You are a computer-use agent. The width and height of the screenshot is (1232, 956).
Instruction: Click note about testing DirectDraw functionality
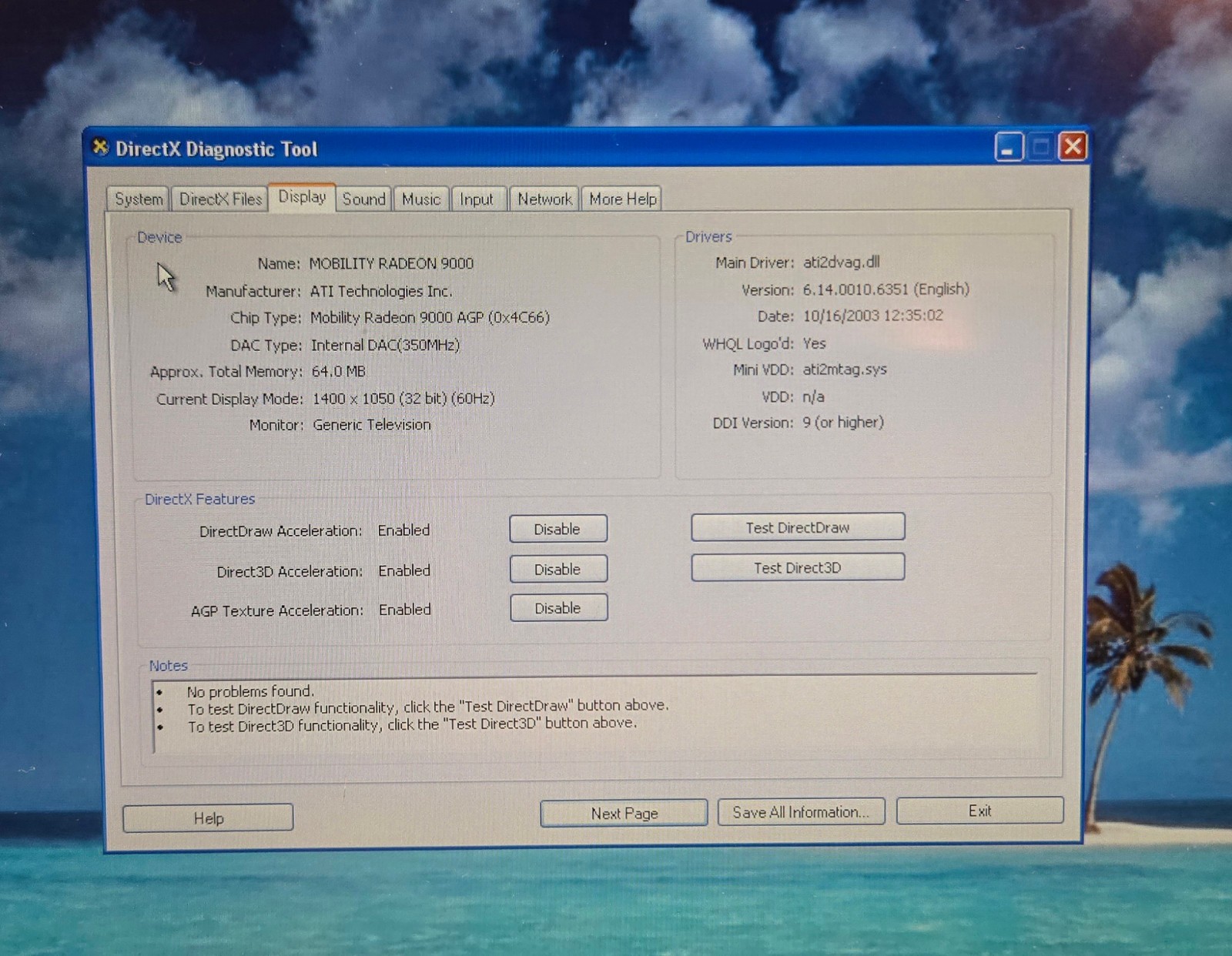pos(428,707)
